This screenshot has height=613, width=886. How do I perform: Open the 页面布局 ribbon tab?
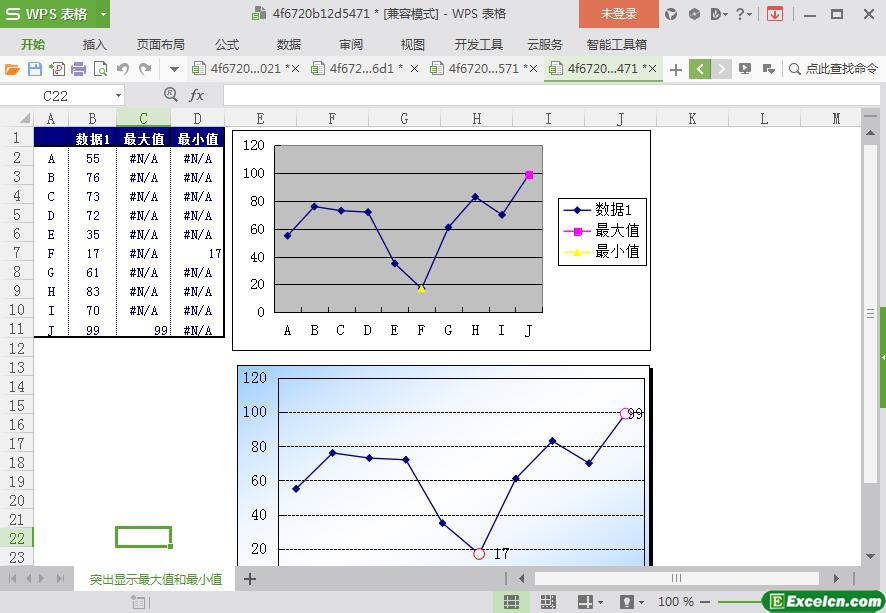[160, 44]
